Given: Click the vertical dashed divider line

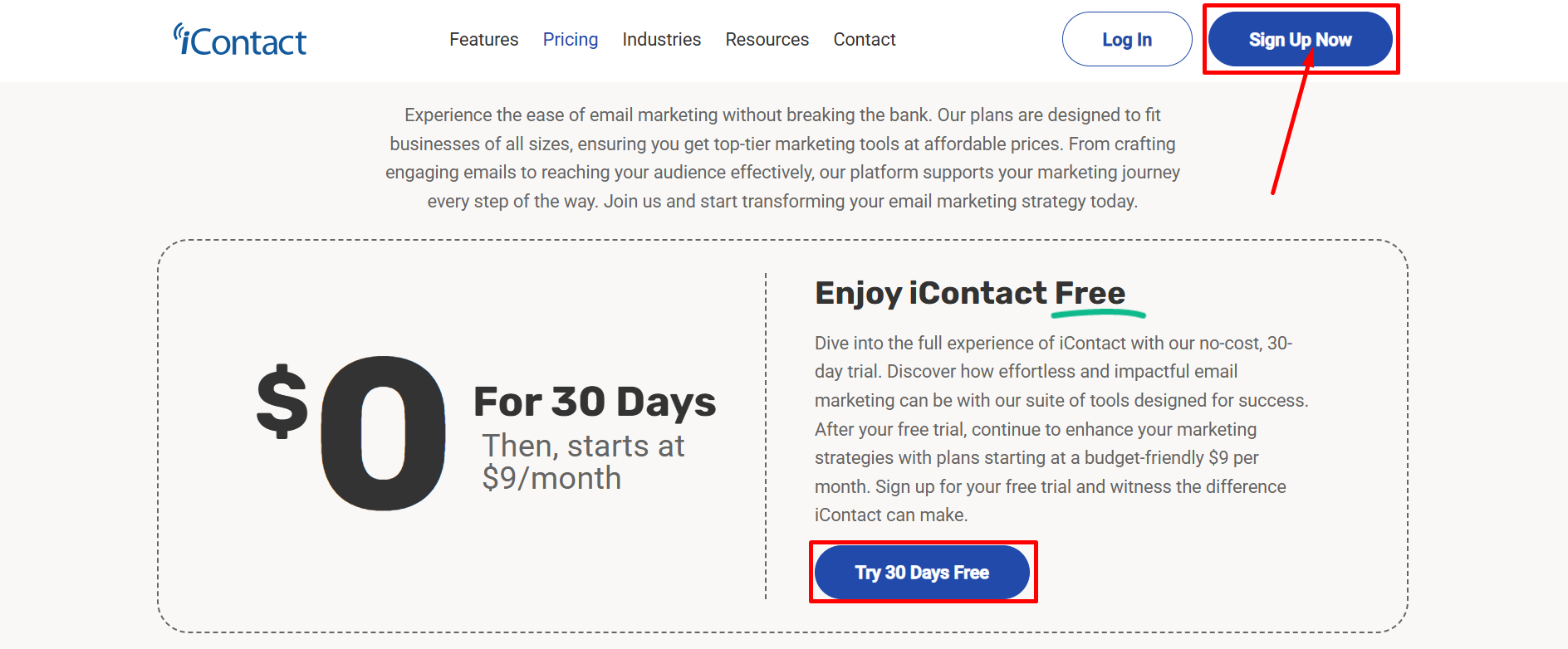Looking at the screenshot, I should click(x=766, y=436).
